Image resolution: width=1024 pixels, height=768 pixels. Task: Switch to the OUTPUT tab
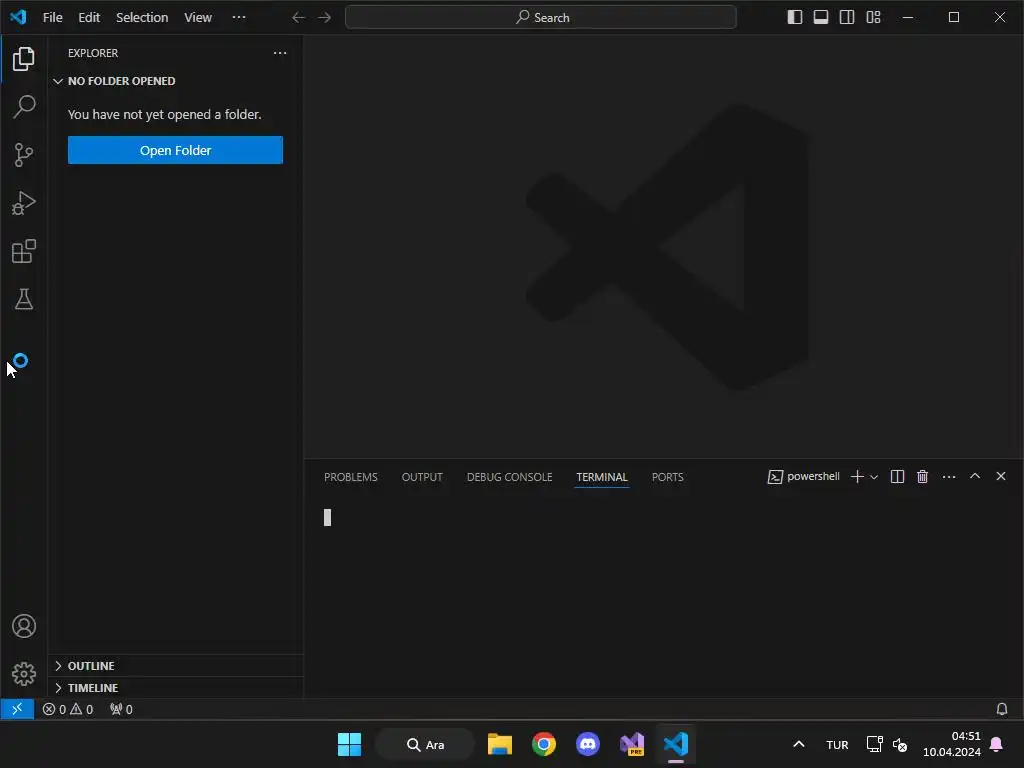point(422,477)
